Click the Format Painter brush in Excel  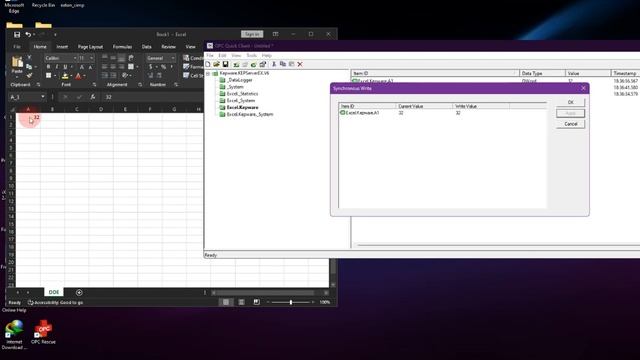(29, 76)
